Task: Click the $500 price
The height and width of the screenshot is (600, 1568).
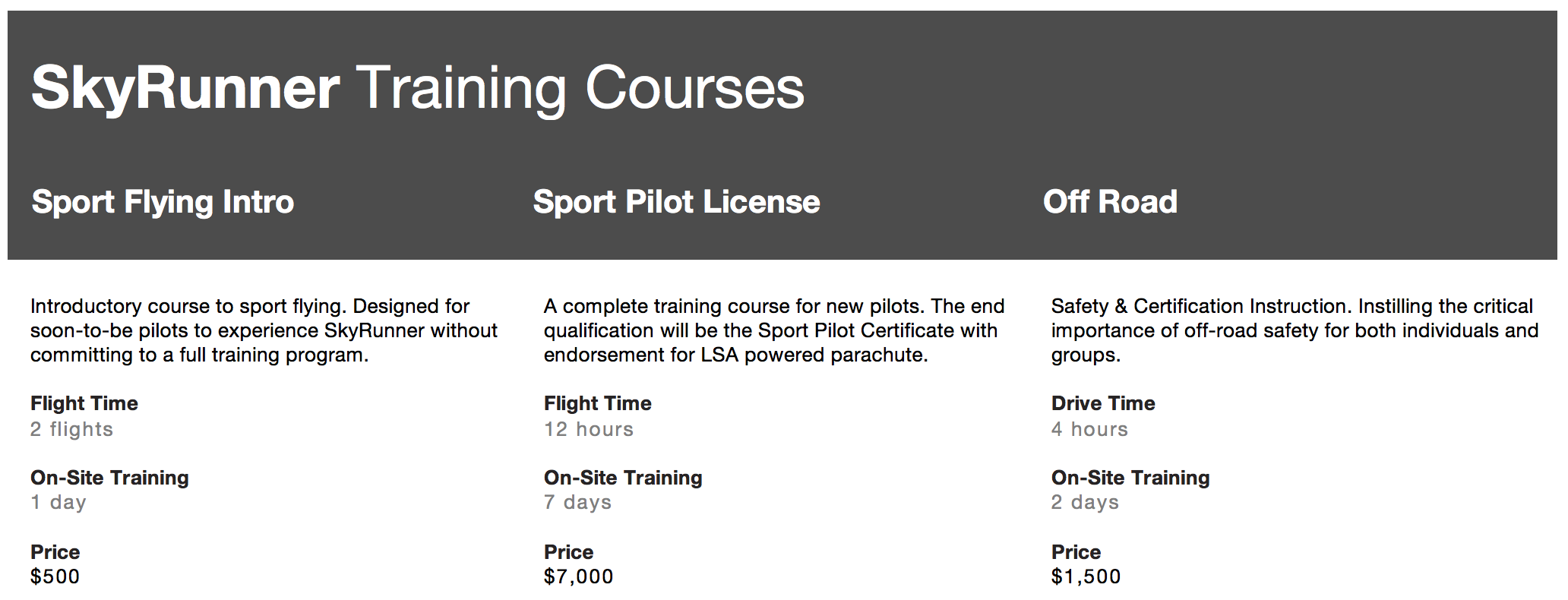Action: click(x=55, y=576)
